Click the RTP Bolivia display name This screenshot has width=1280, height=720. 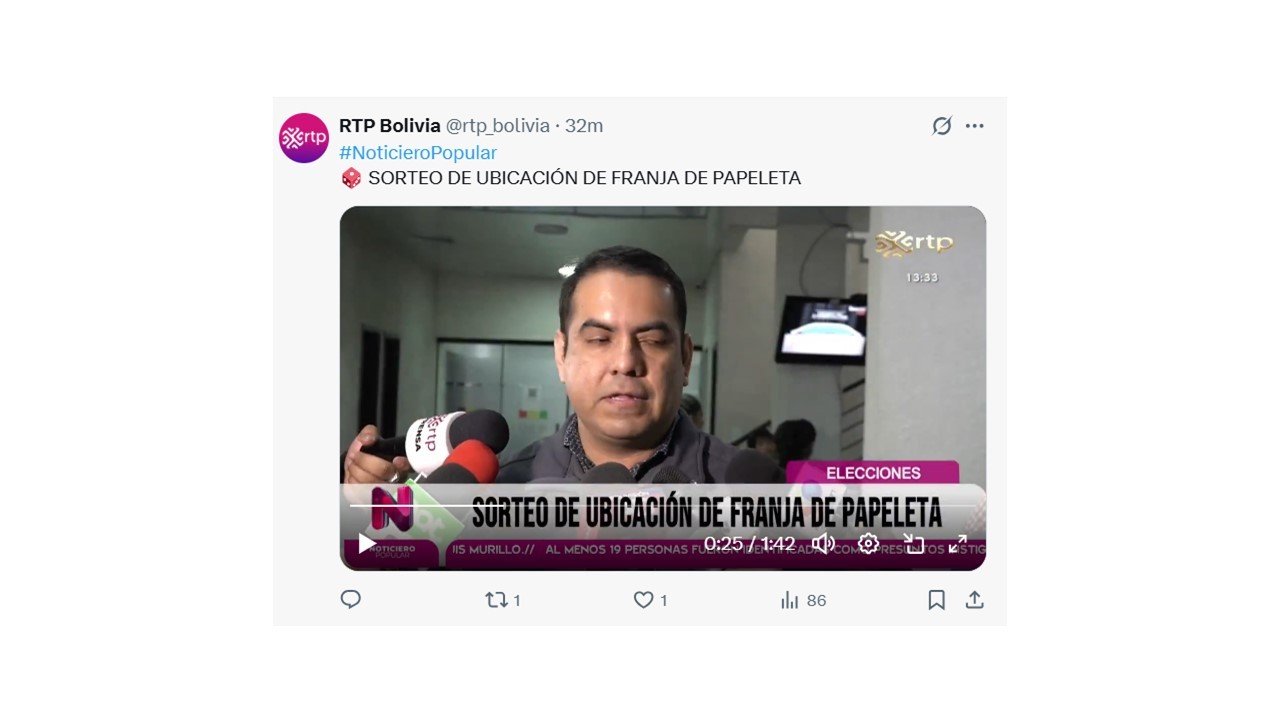coord(390,126)
